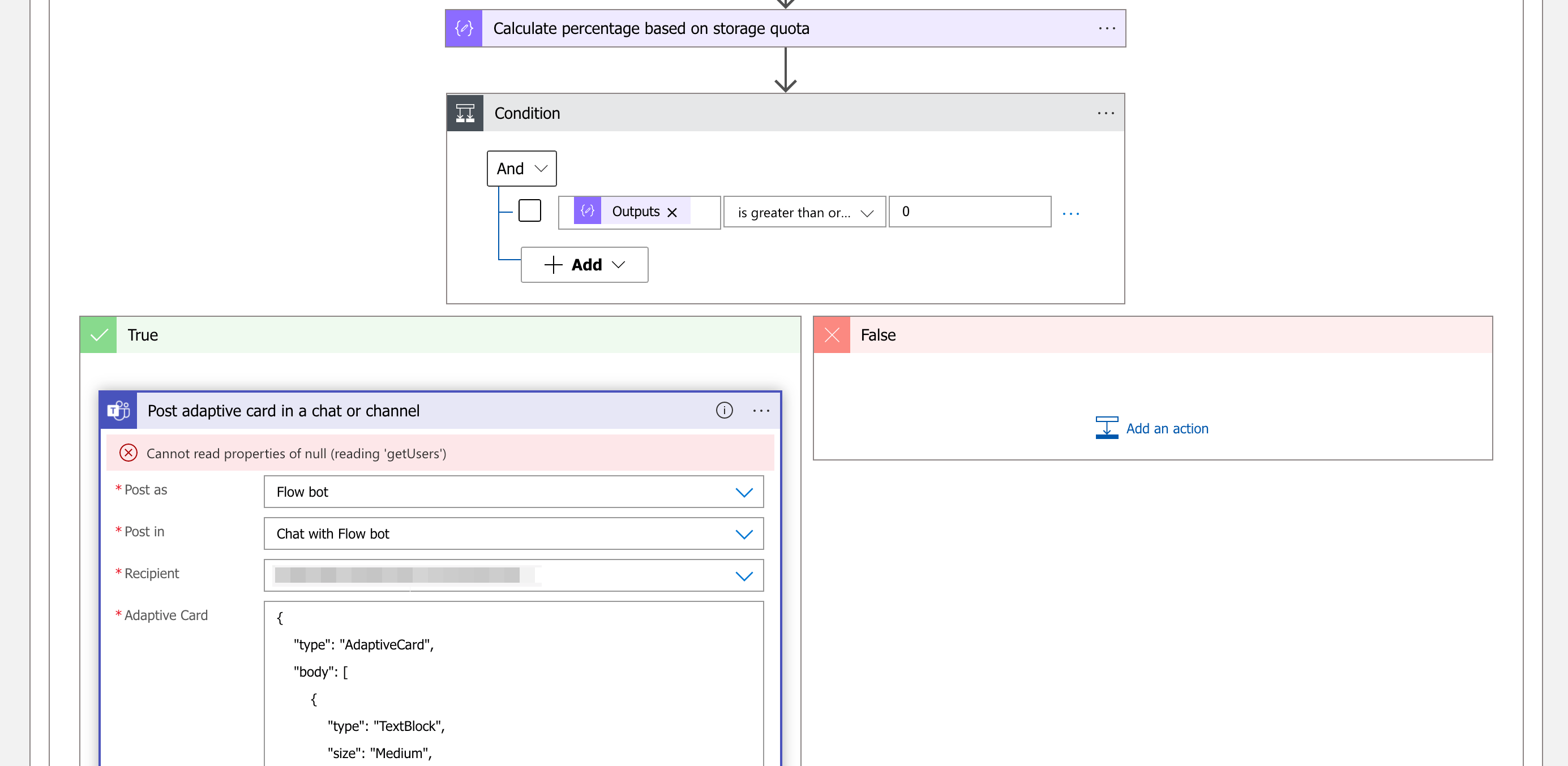
Task: Click the Add an action icon
Action: [x=1107, y=427]
